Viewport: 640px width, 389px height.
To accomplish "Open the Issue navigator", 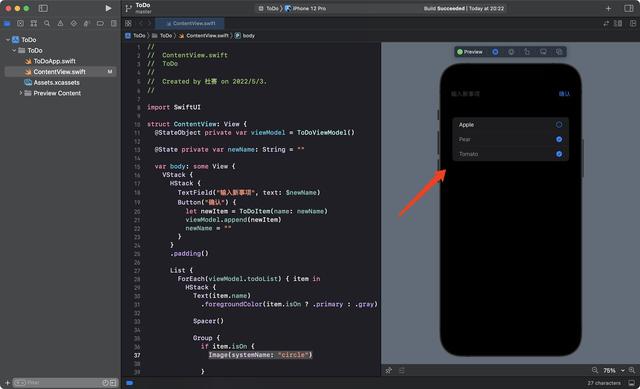I will pos(60,24).
